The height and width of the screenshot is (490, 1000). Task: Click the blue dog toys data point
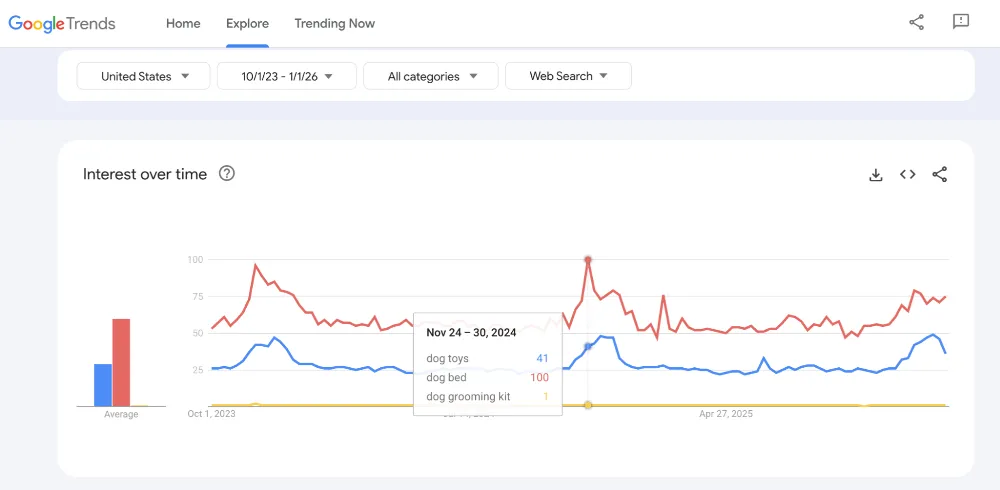click(588, 346)
